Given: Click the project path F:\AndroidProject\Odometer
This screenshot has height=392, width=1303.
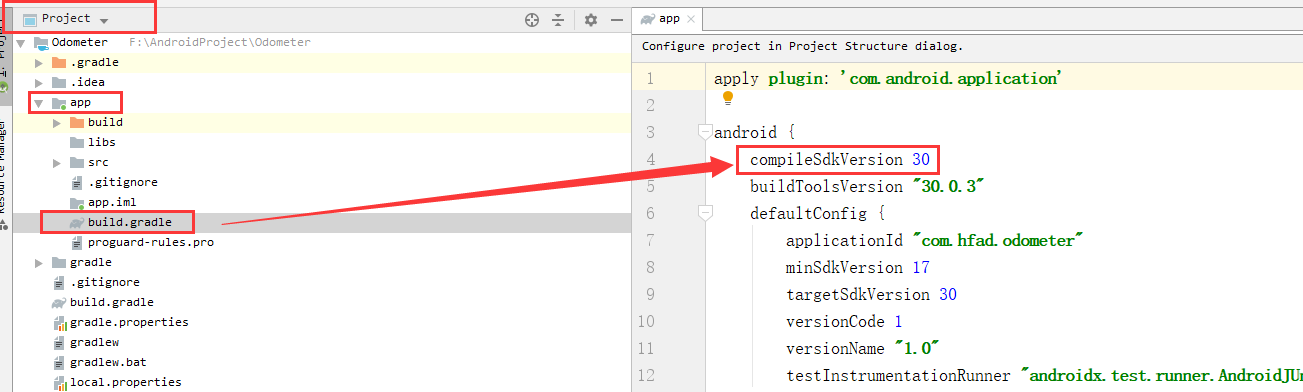Looking at the screenshot, I should (220, 42).
